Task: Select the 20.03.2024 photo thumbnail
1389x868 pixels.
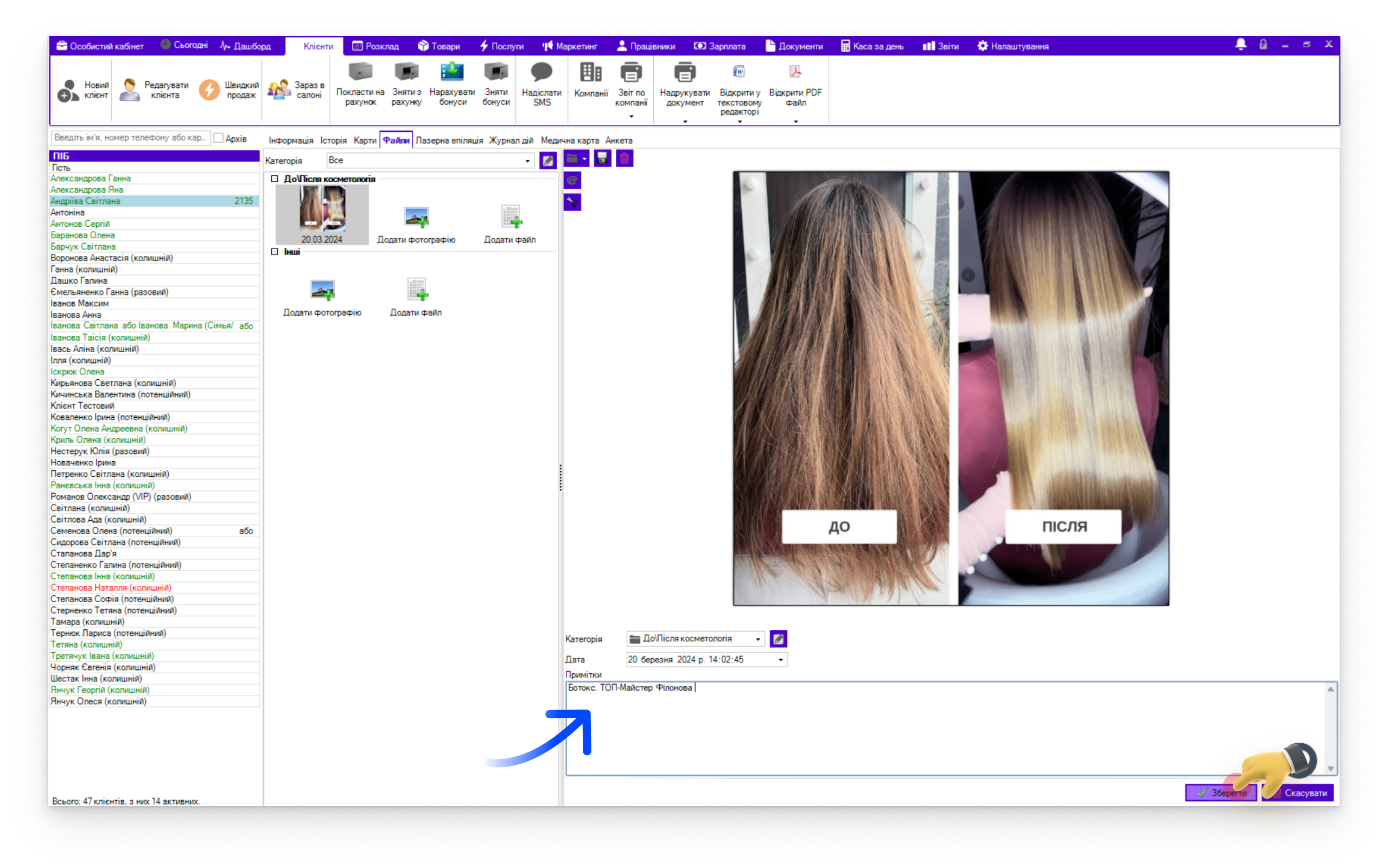Action: coord(322,215)
